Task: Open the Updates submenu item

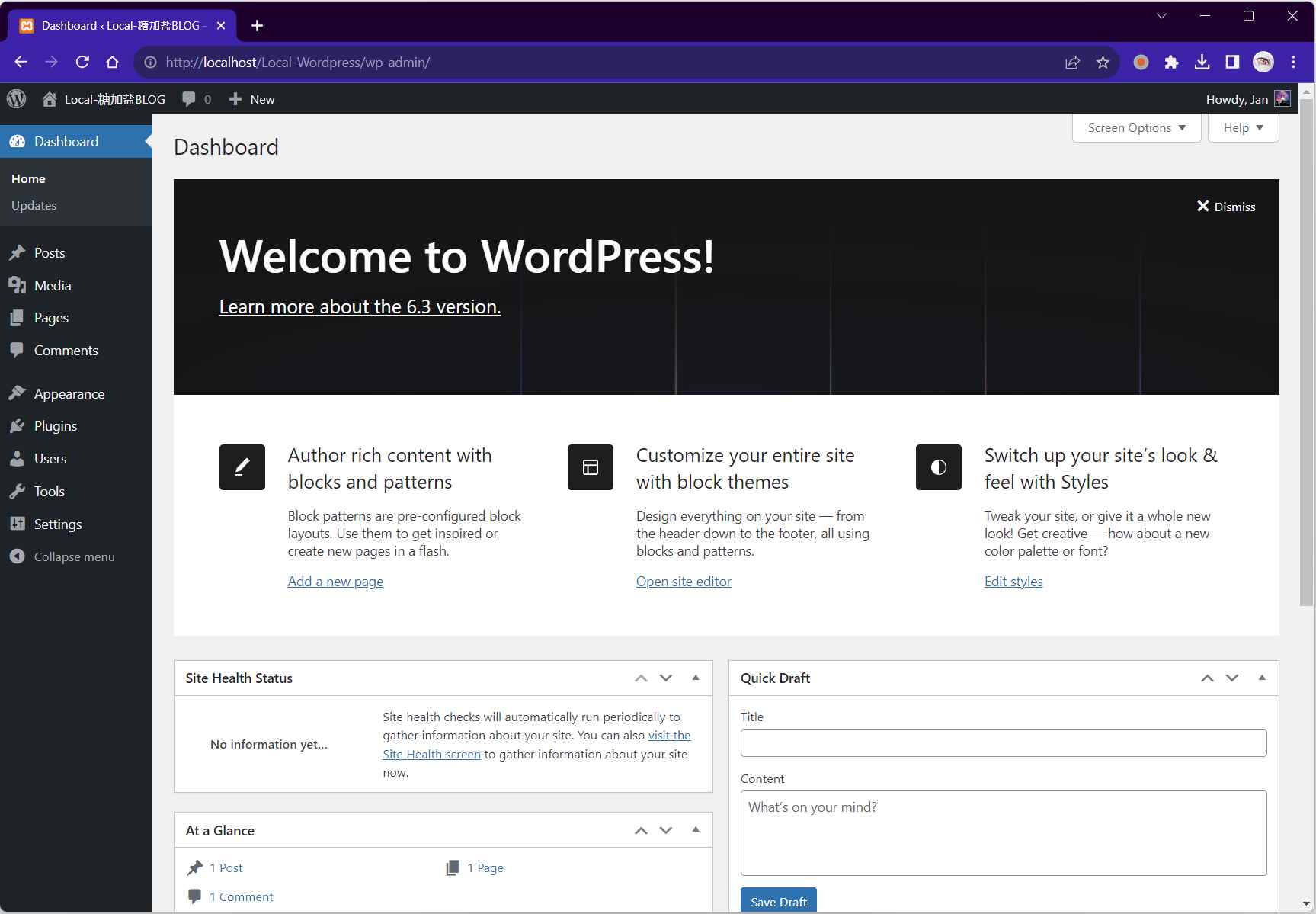Action: pyautogui.click(x=34, y=205)
